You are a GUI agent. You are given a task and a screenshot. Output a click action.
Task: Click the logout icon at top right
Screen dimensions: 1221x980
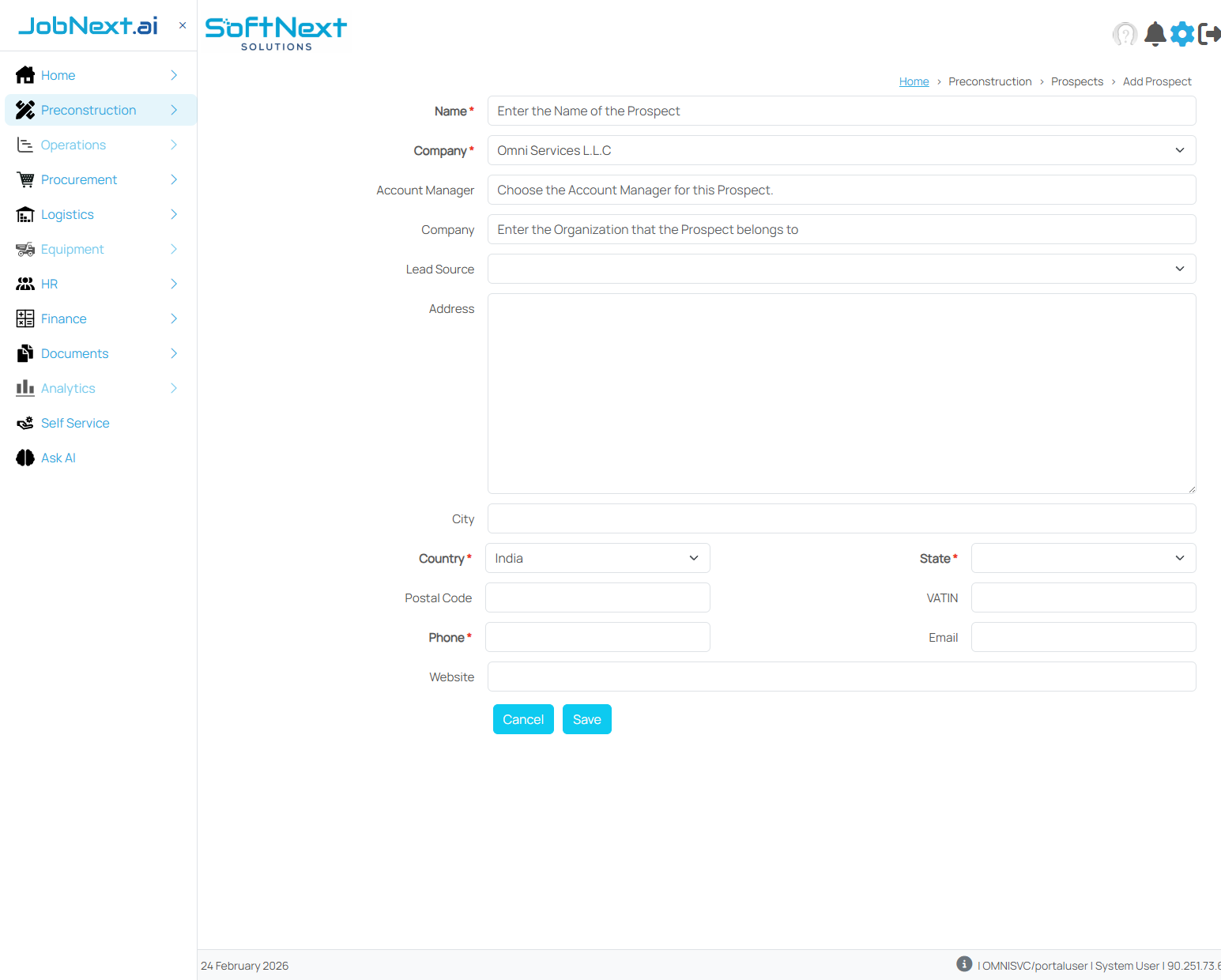click(x=1209, y=34)
